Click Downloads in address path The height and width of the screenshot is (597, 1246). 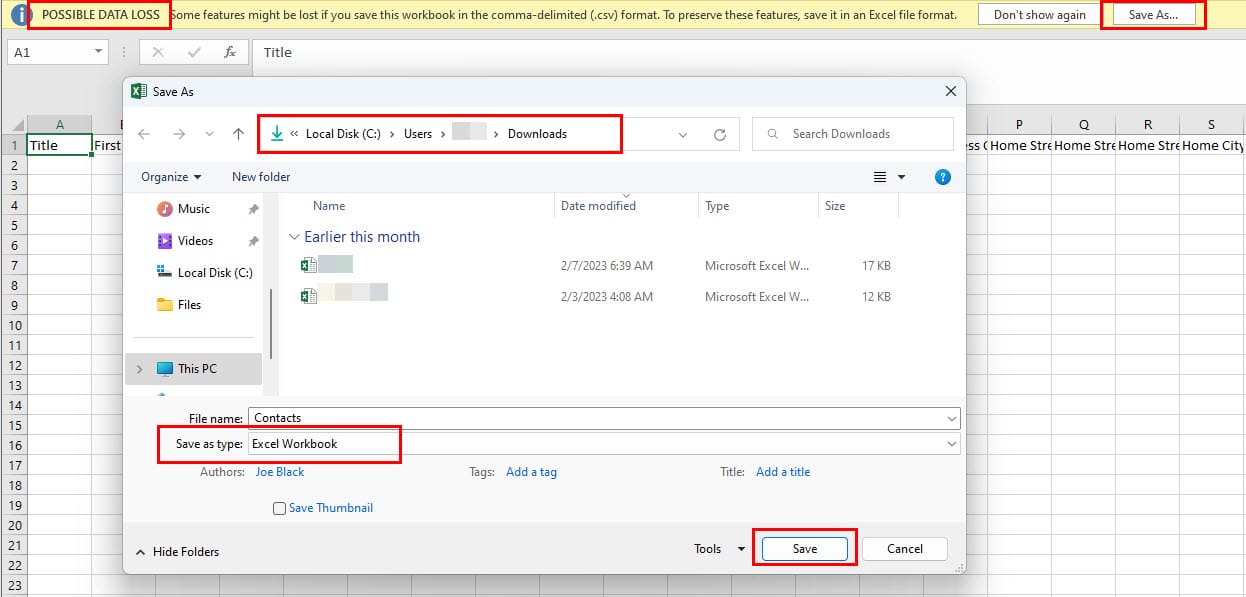tap(537, 134)
